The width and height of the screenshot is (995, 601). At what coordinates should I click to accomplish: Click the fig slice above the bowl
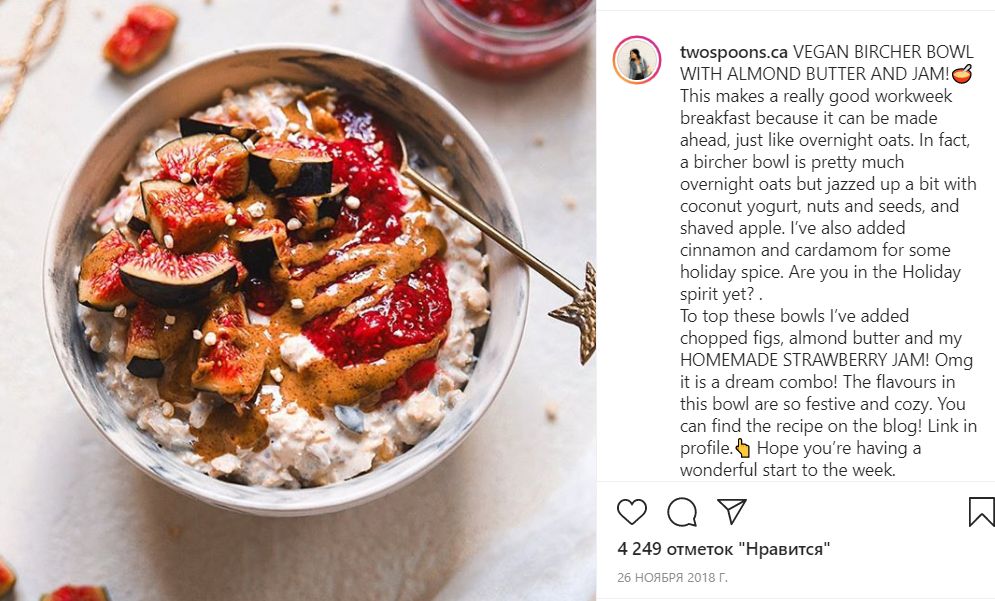pos(140,39)
